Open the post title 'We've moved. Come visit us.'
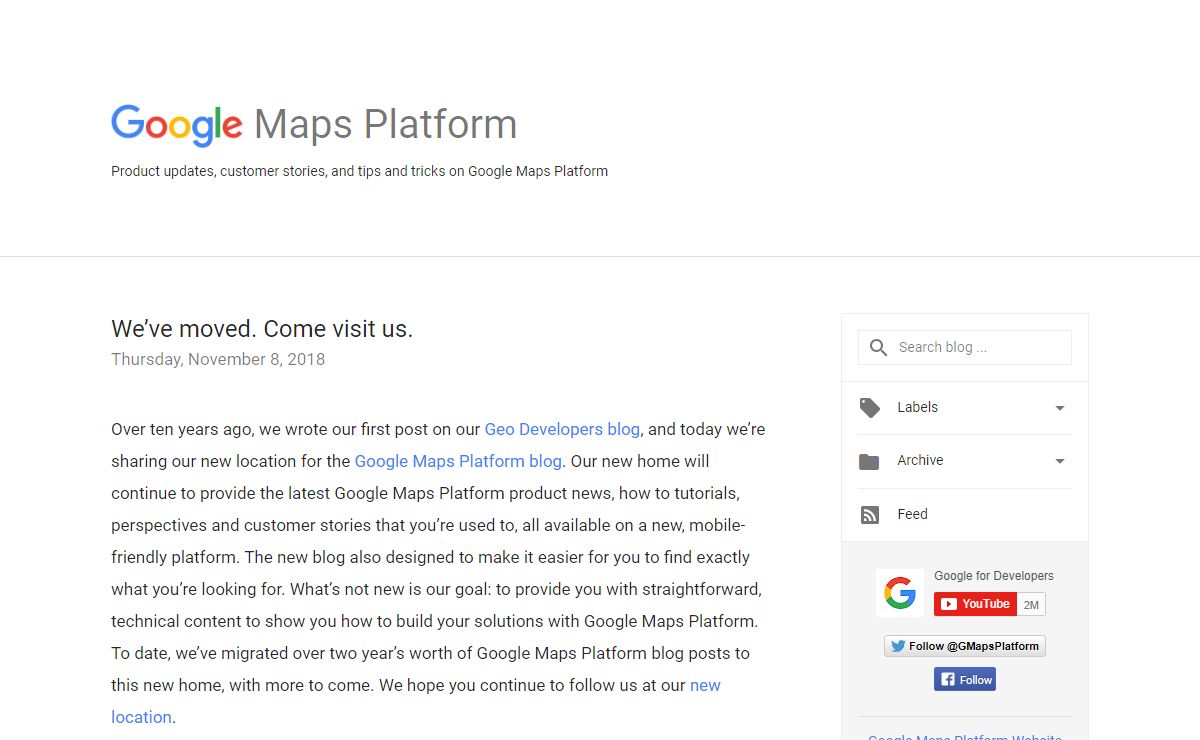This screenshot has height=740, width=1200. [x=262, y=329]
